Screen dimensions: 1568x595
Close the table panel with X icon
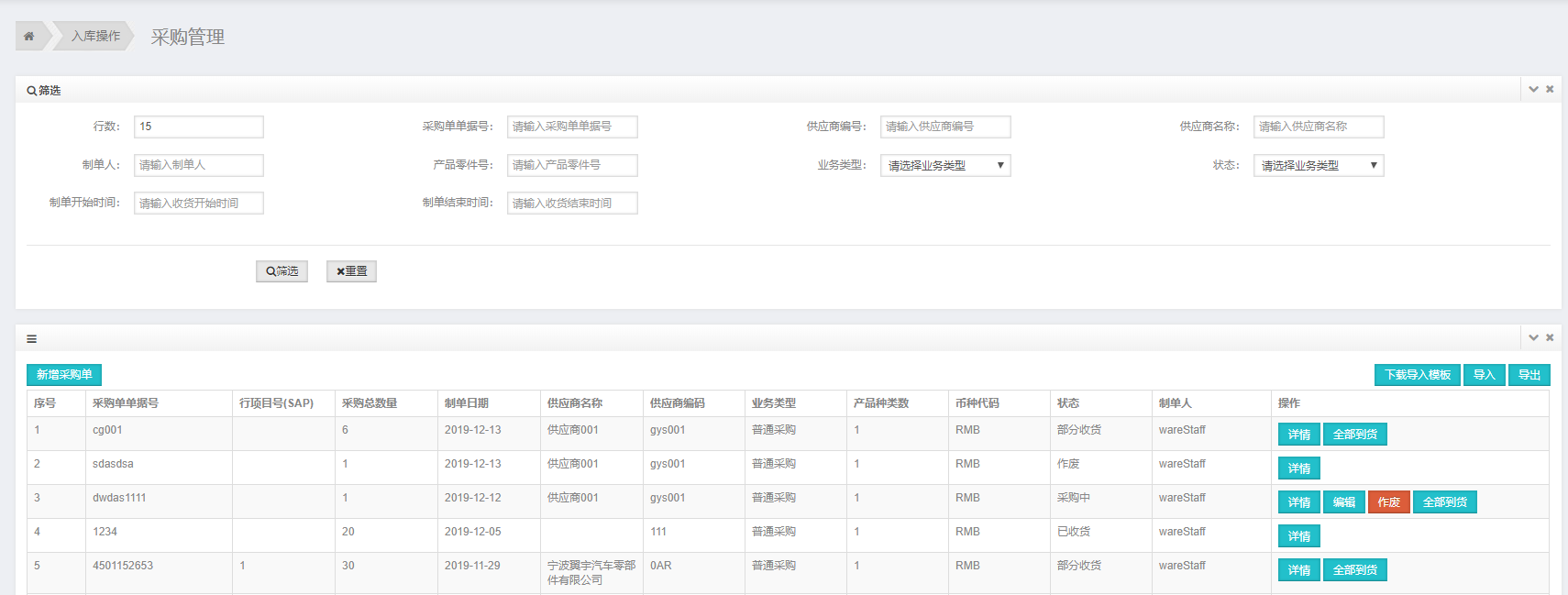[1550, 337]
